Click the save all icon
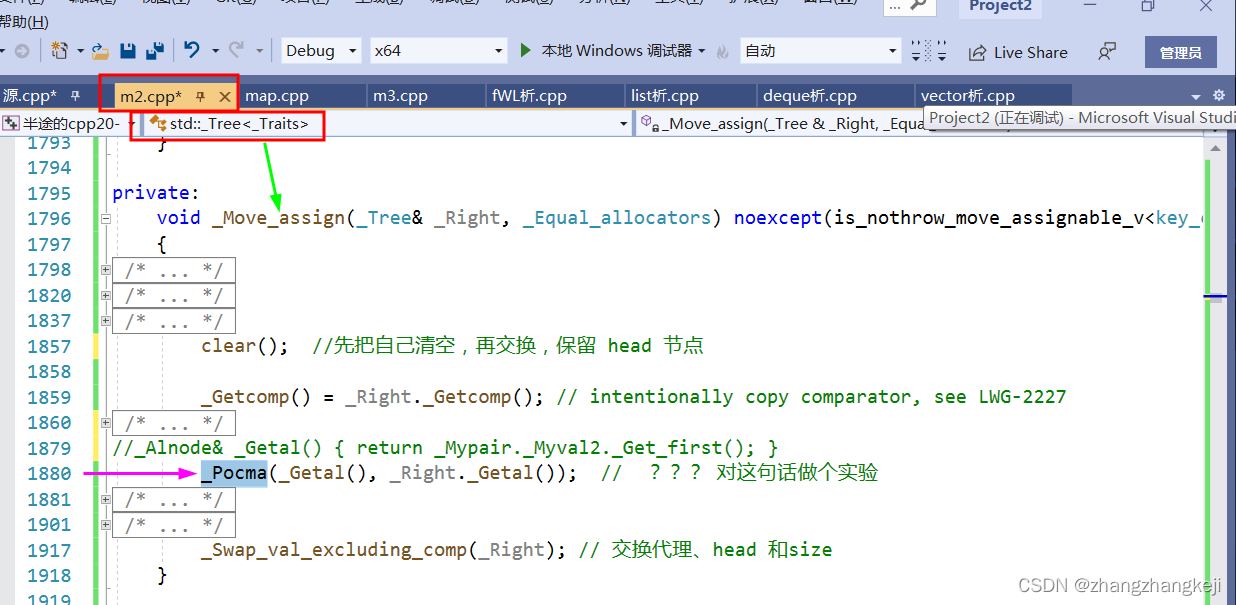Image resolution: width=1236 pixels, height=605 pixels. (154, 50)
